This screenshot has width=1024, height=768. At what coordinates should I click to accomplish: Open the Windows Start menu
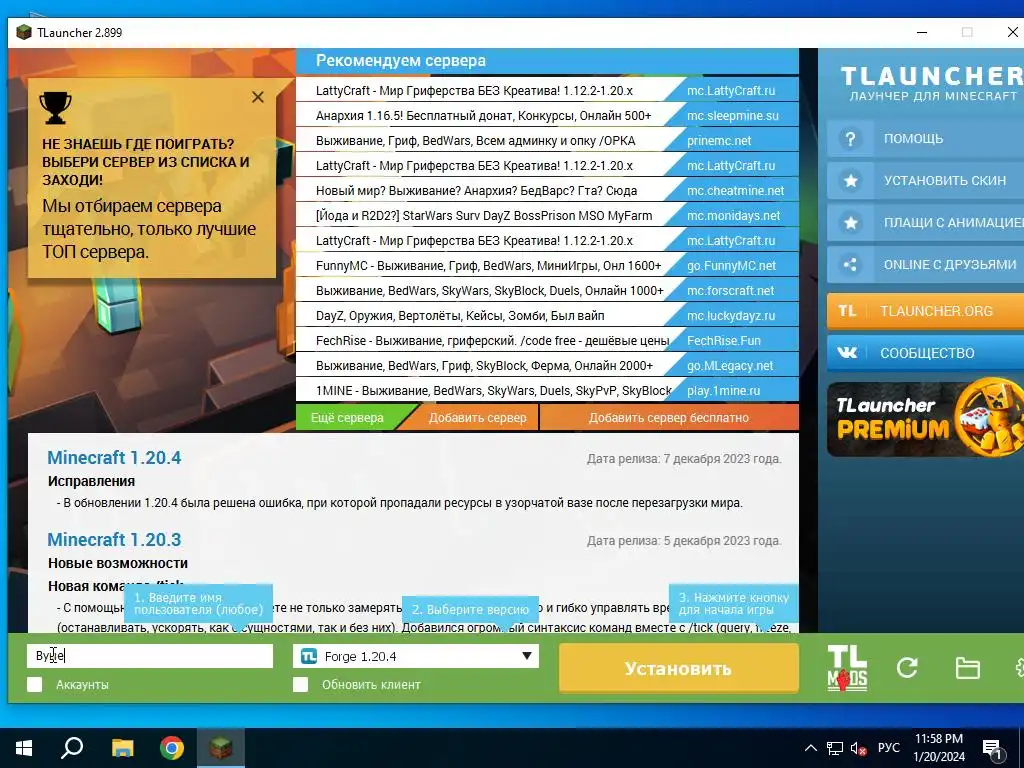tap(24, 748)
